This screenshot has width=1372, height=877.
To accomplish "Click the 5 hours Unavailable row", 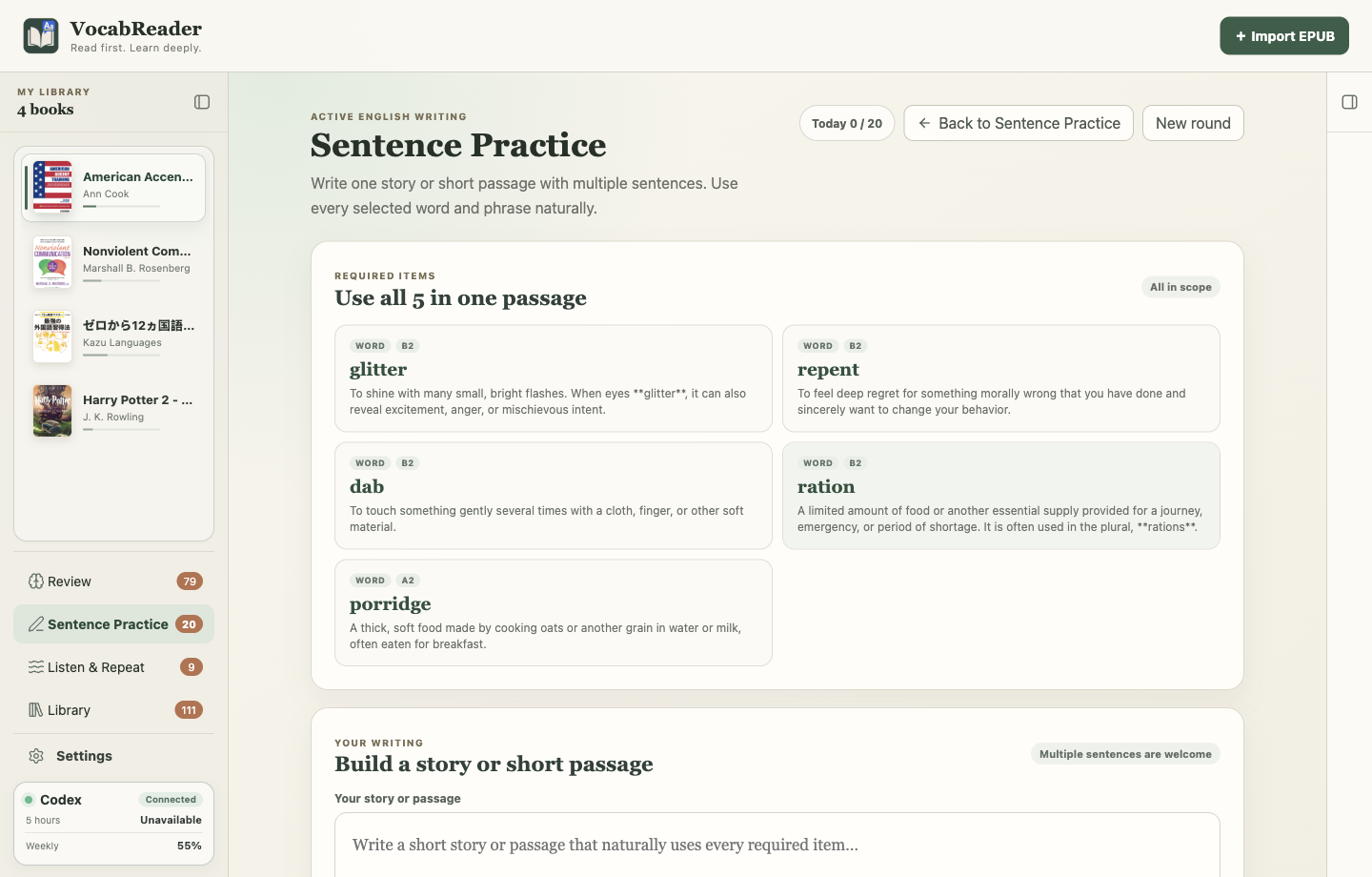I will (x=113, y=820).
